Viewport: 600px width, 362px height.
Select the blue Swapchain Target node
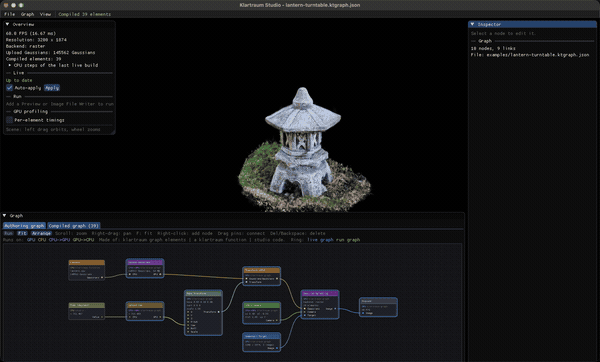(262, 342)
